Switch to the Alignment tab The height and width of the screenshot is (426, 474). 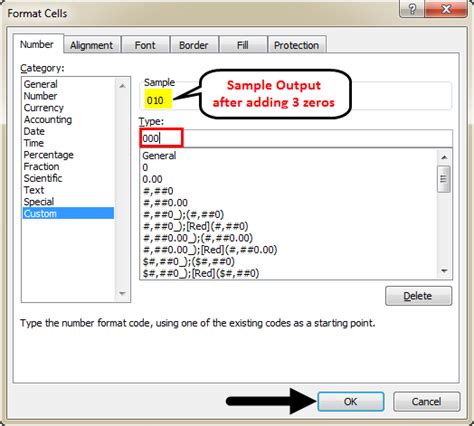91,45
